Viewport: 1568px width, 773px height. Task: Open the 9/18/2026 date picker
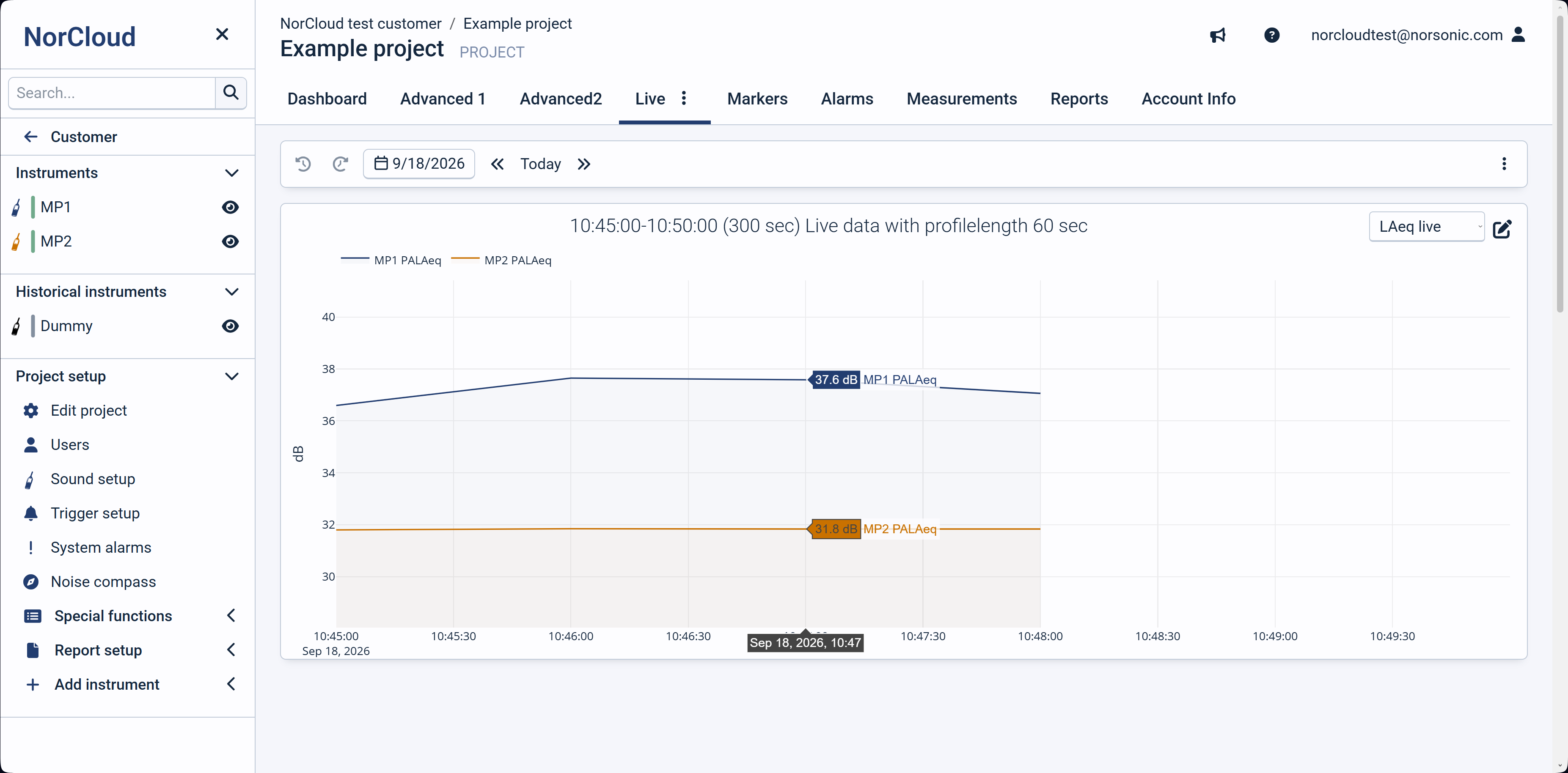pos(419,164)
